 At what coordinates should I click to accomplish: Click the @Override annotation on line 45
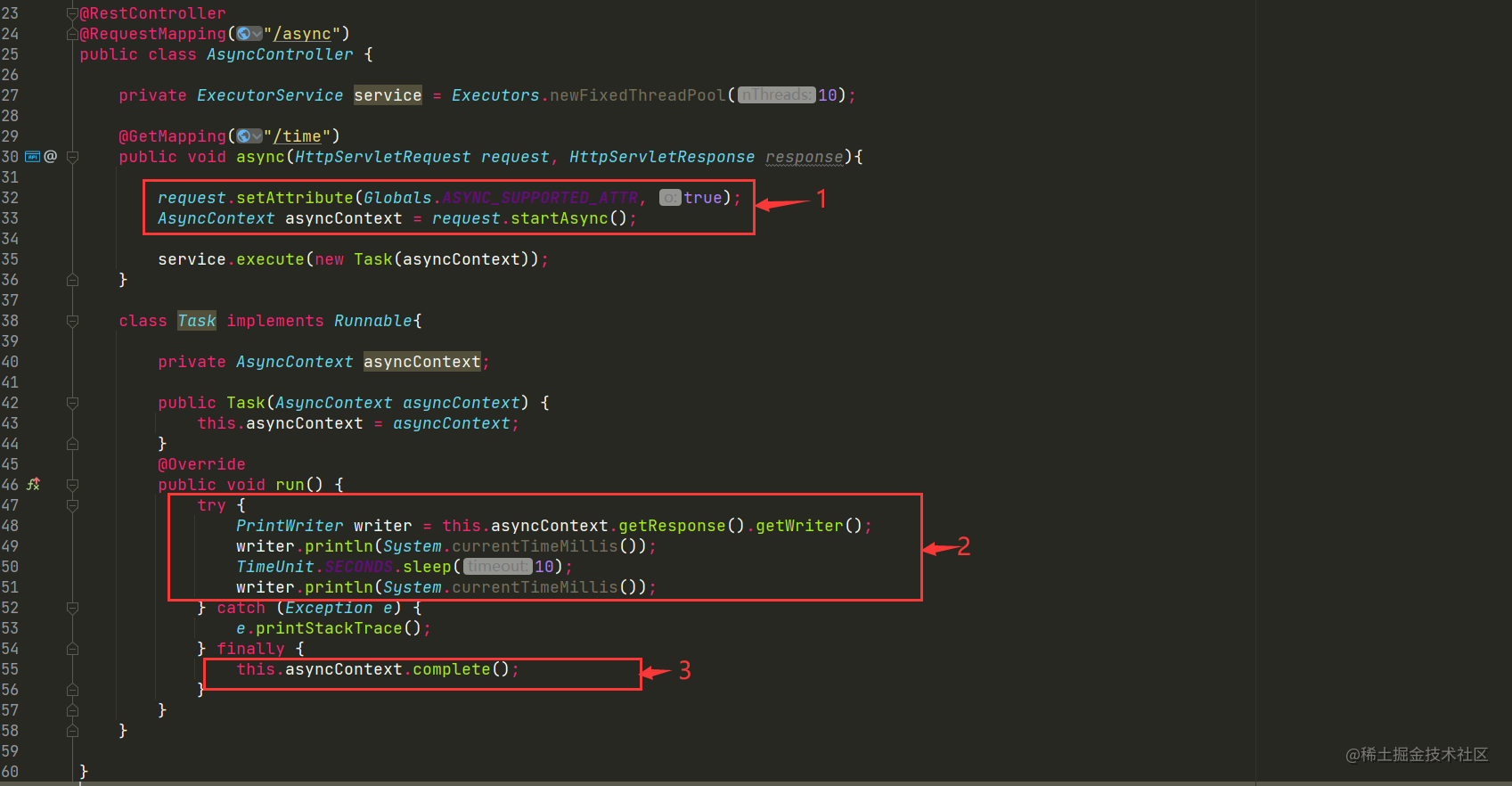tap(201, 464)
